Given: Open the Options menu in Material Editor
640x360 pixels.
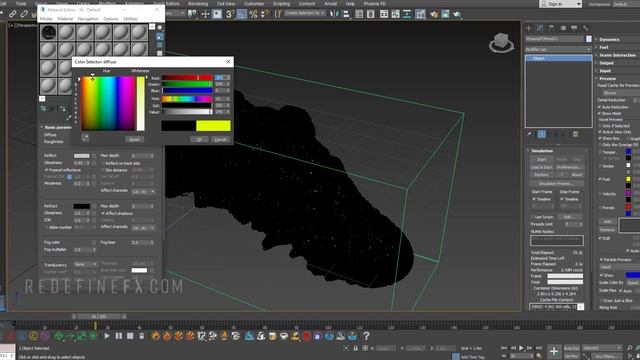Looking at the screenshot, I should click(x=111, y=19).
